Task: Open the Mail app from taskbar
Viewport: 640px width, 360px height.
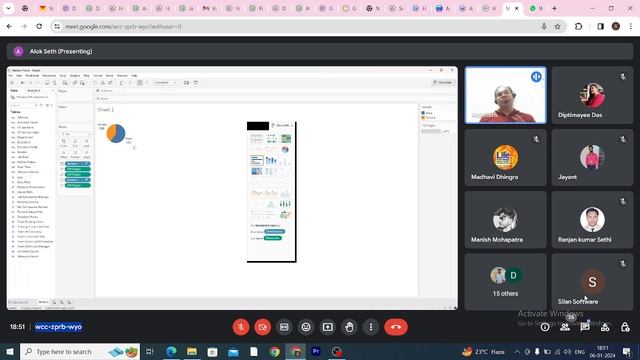Action: (x=233, y=351)
